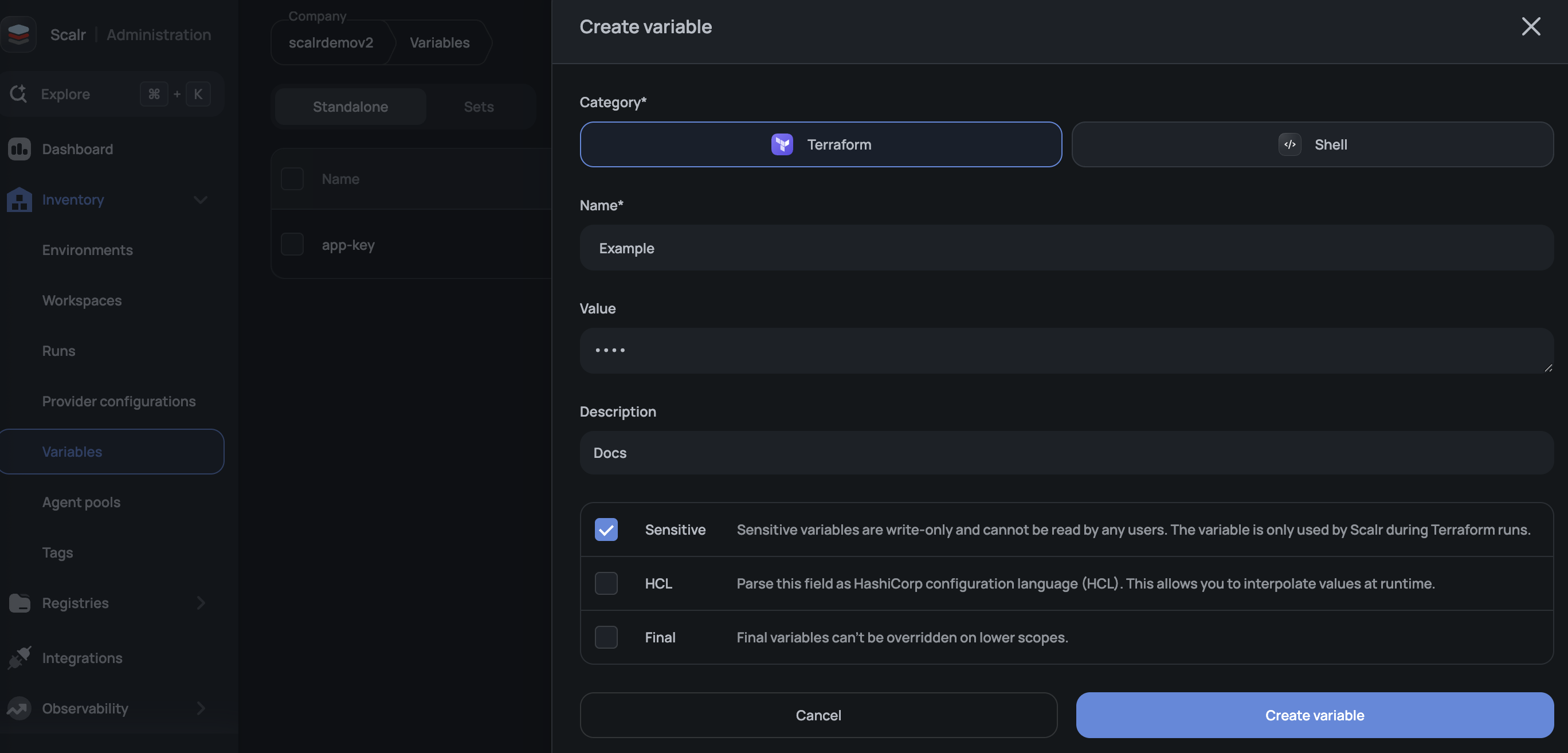
Task: Click the Name column header
Action: pyautogui.click(x=340, y=179)
